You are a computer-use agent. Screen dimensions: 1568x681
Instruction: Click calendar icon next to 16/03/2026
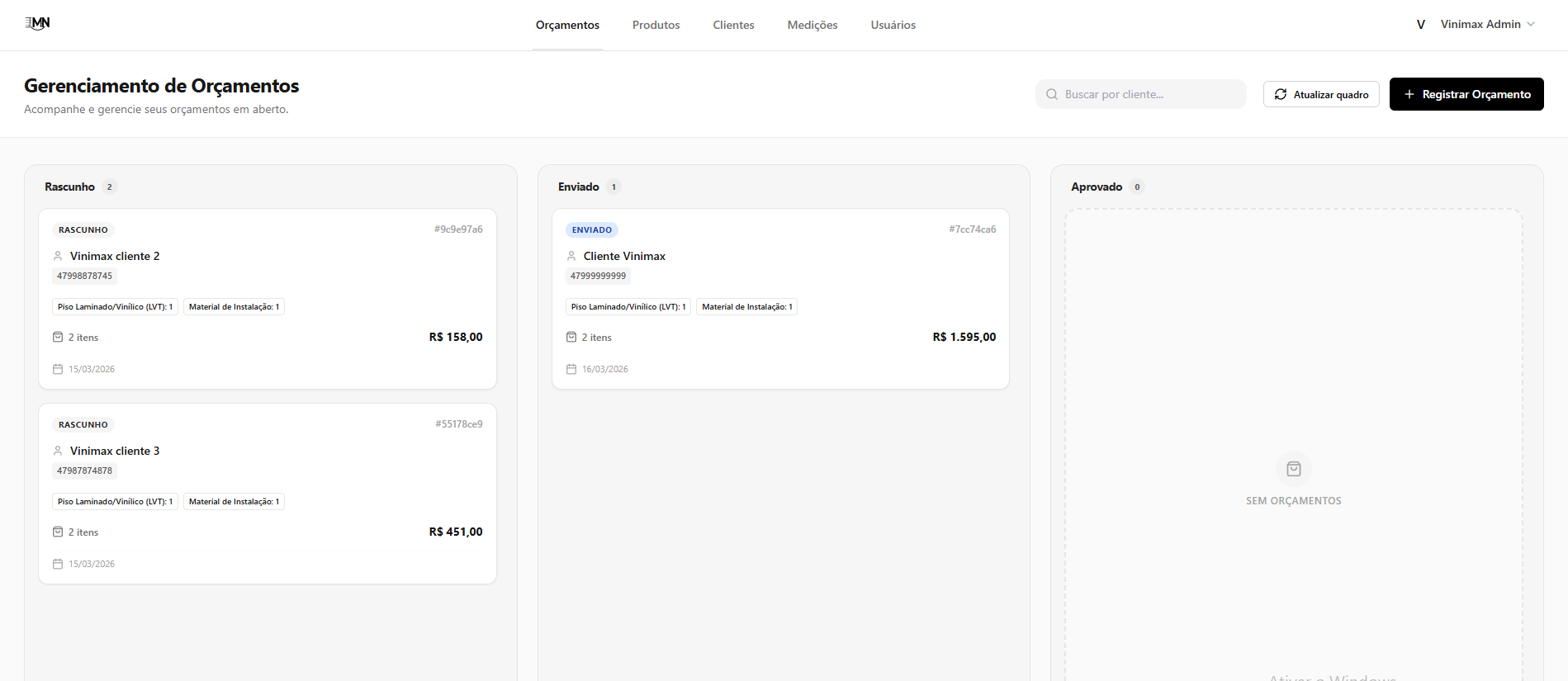(x=571, y=369)
